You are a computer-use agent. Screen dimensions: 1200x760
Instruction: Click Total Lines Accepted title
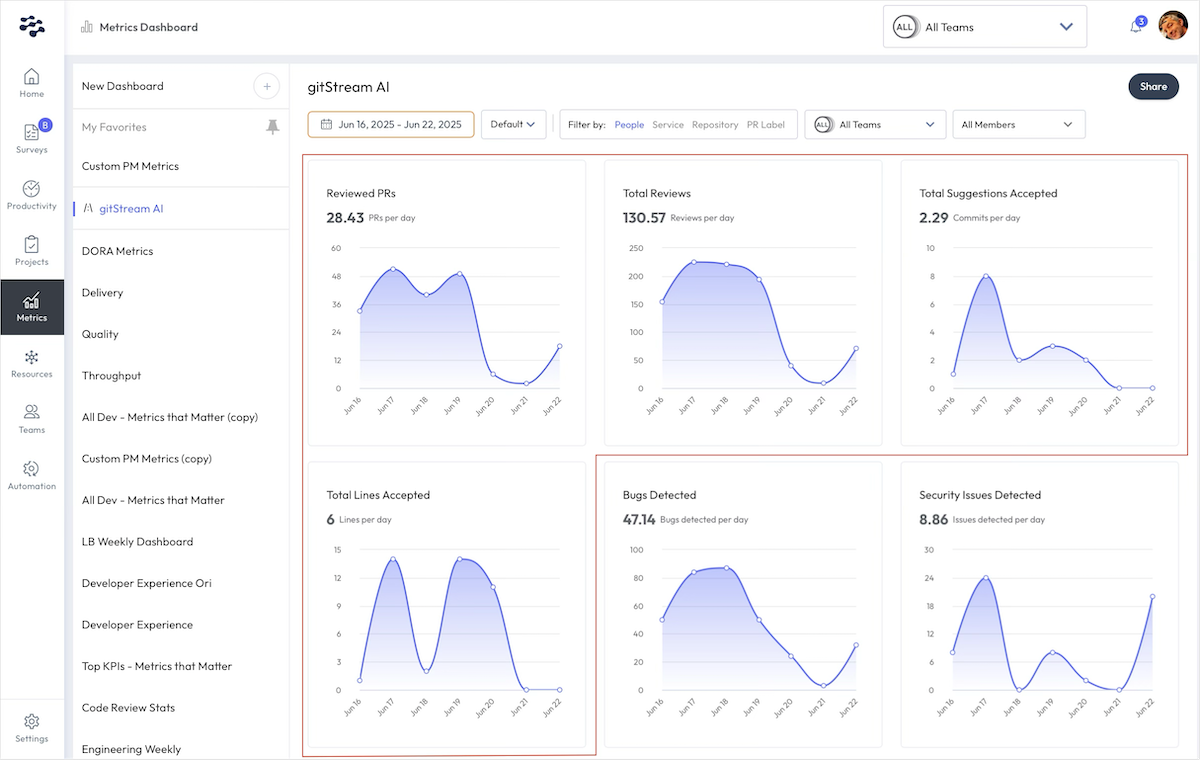click(x=378, y=495)
